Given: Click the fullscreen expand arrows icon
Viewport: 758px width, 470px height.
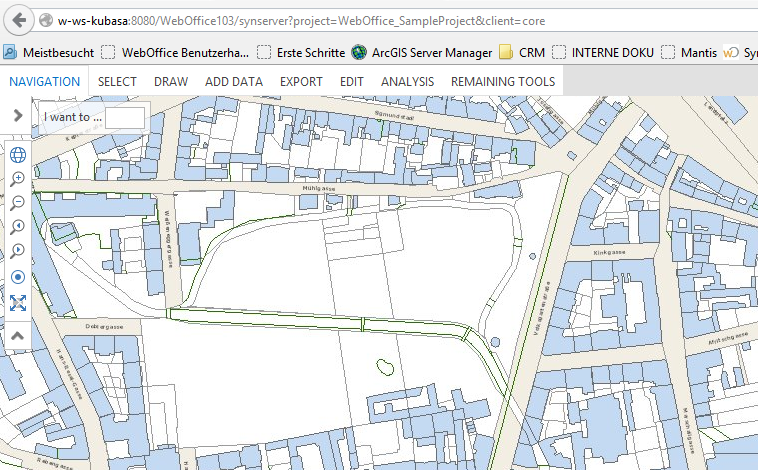Looking at the screenshot, I should click(17, 302).
